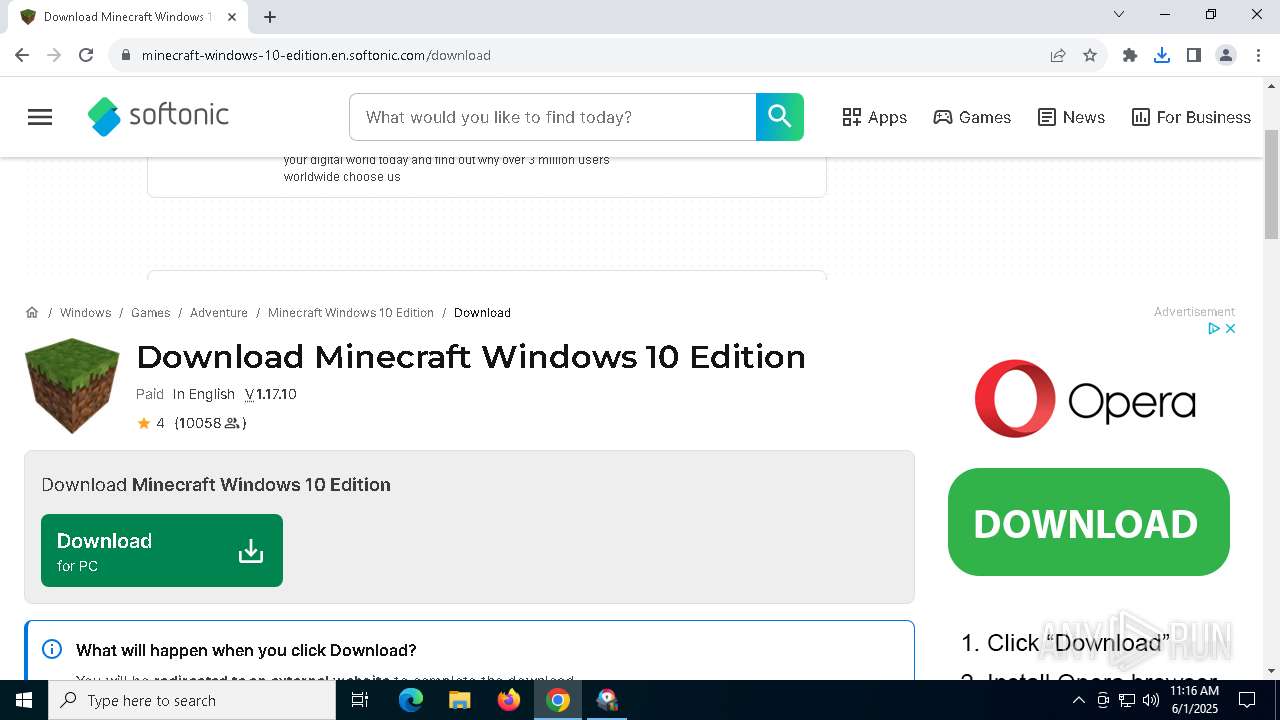Go forward with browser forward arrow
Viewport: 1280px width, 720px height.
pos(54,55)
